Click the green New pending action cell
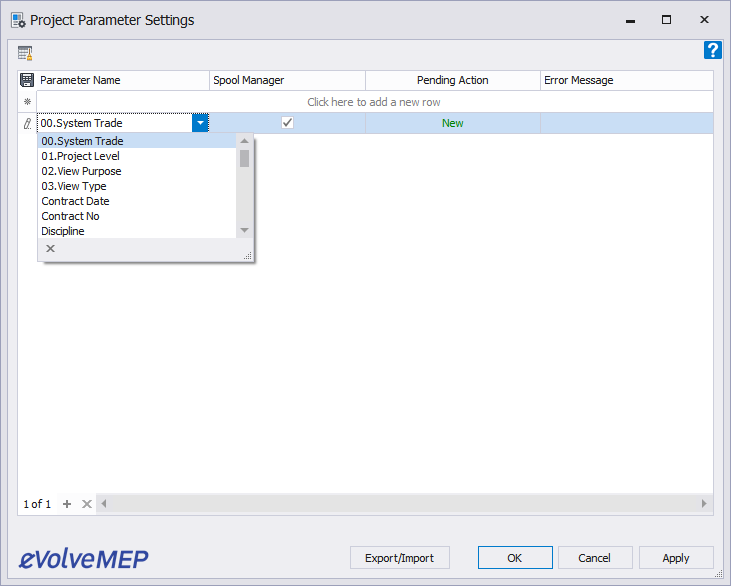This screenshot has width=731, height=586. 453,123
